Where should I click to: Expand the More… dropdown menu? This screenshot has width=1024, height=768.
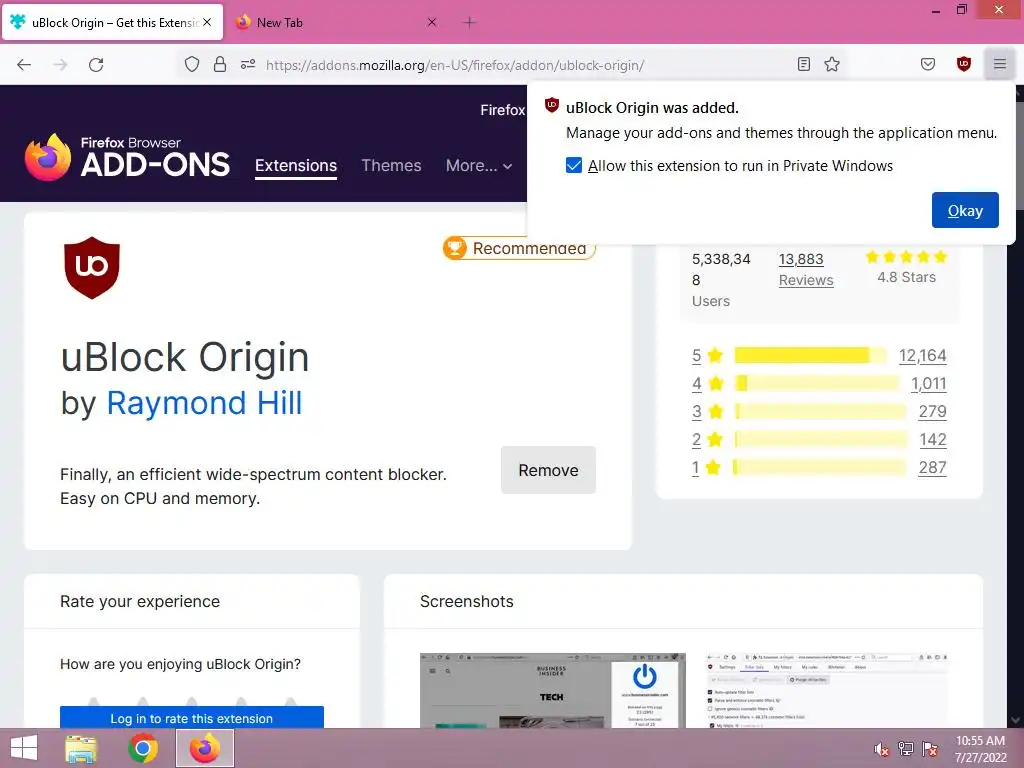479,166
